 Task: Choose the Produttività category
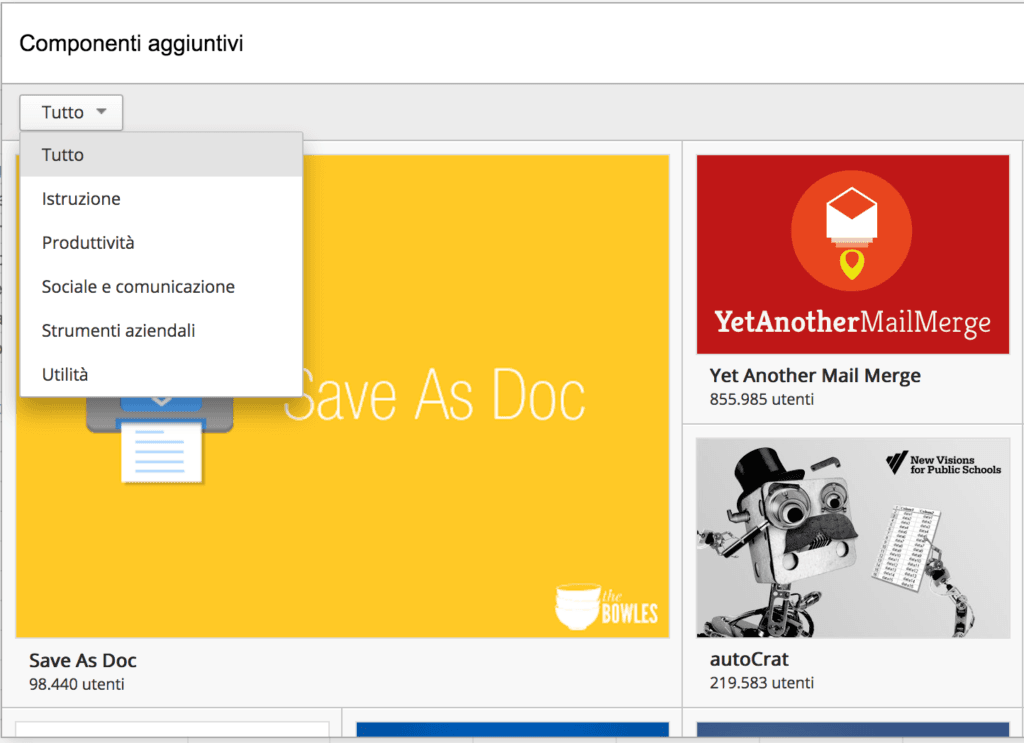pos(161,242)
